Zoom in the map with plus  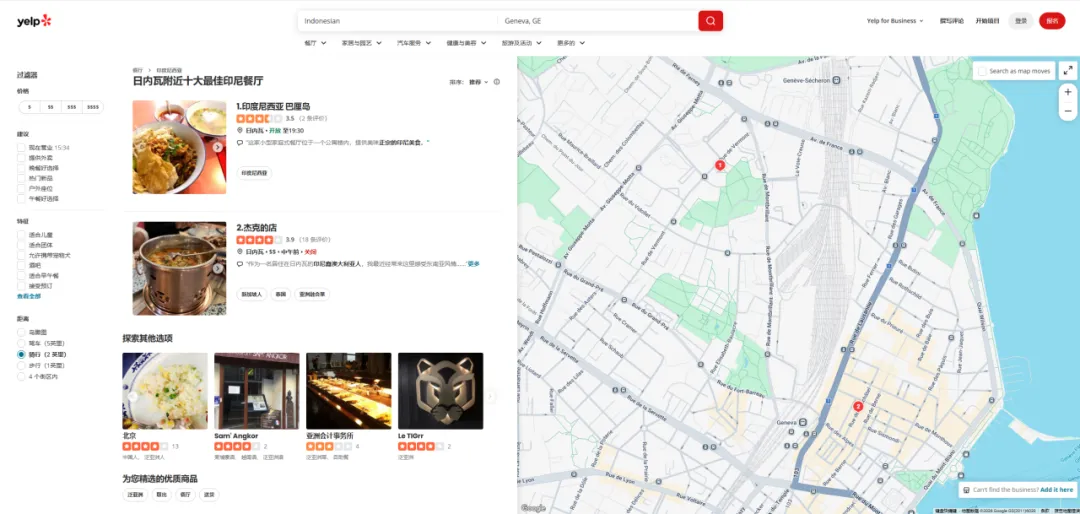coord(1068,92)
